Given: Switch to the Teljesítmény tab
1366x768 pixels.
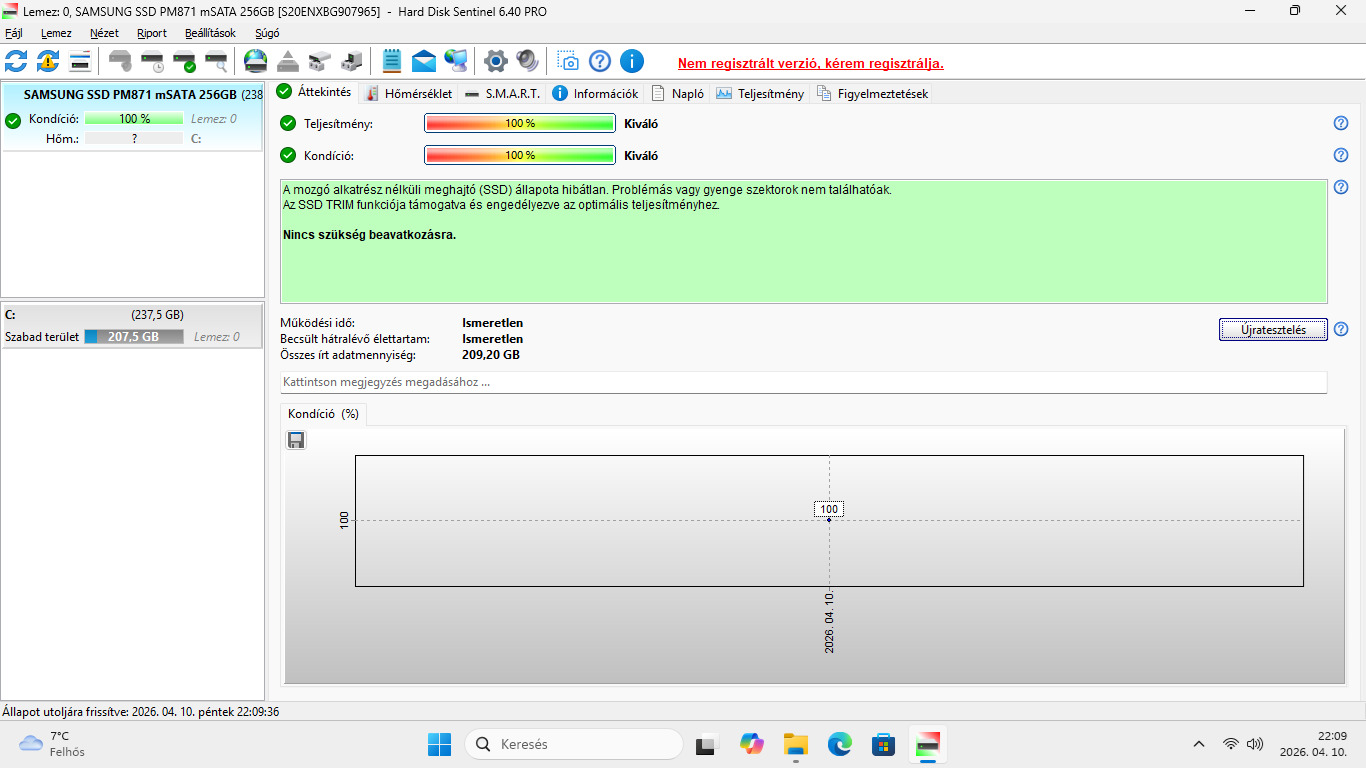Looking at the screenshot, I should pos(760,94).
